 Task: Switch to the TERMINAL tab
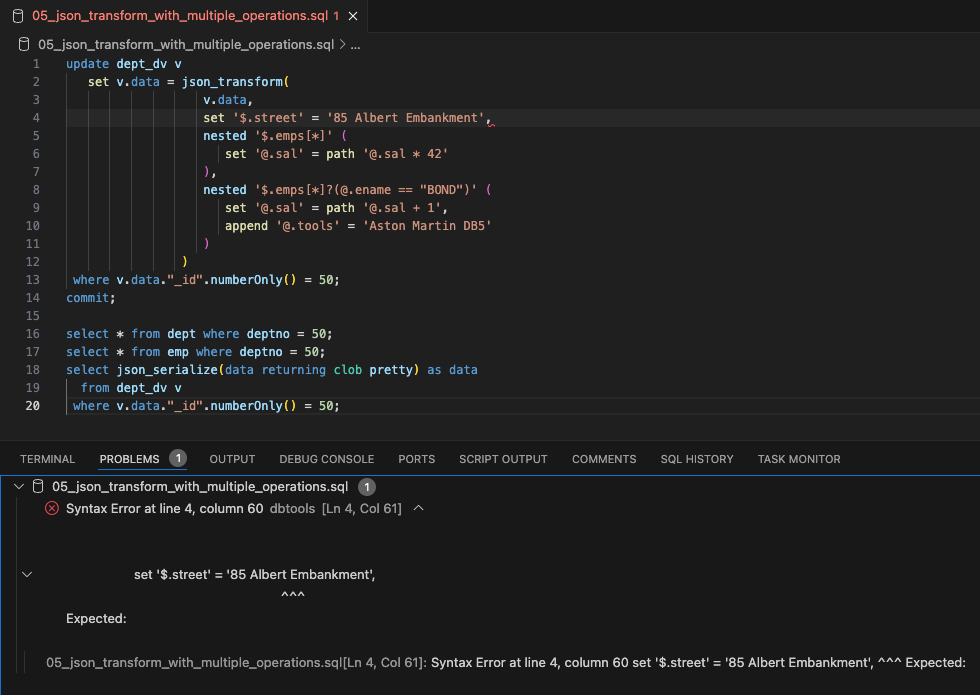tap(47, 459)
